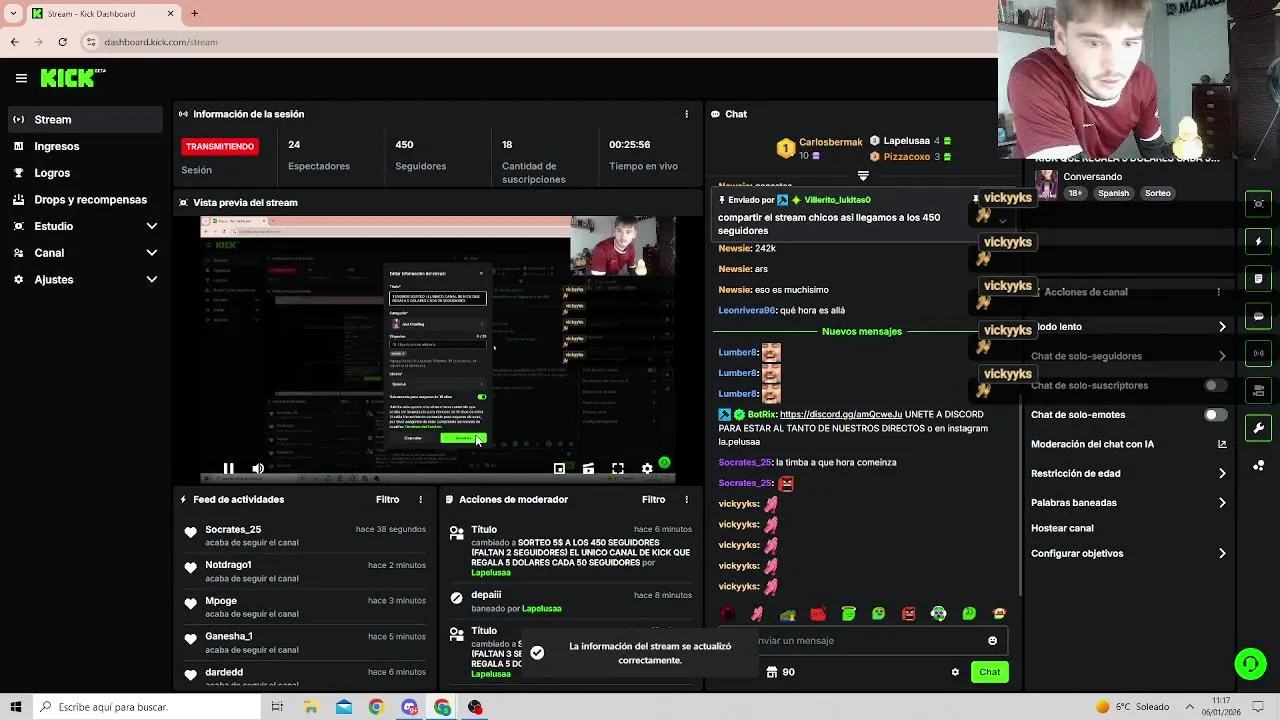
Task: Open Acciones de moderador options menu
Action: pyautogui.click(x=686, y=499)
